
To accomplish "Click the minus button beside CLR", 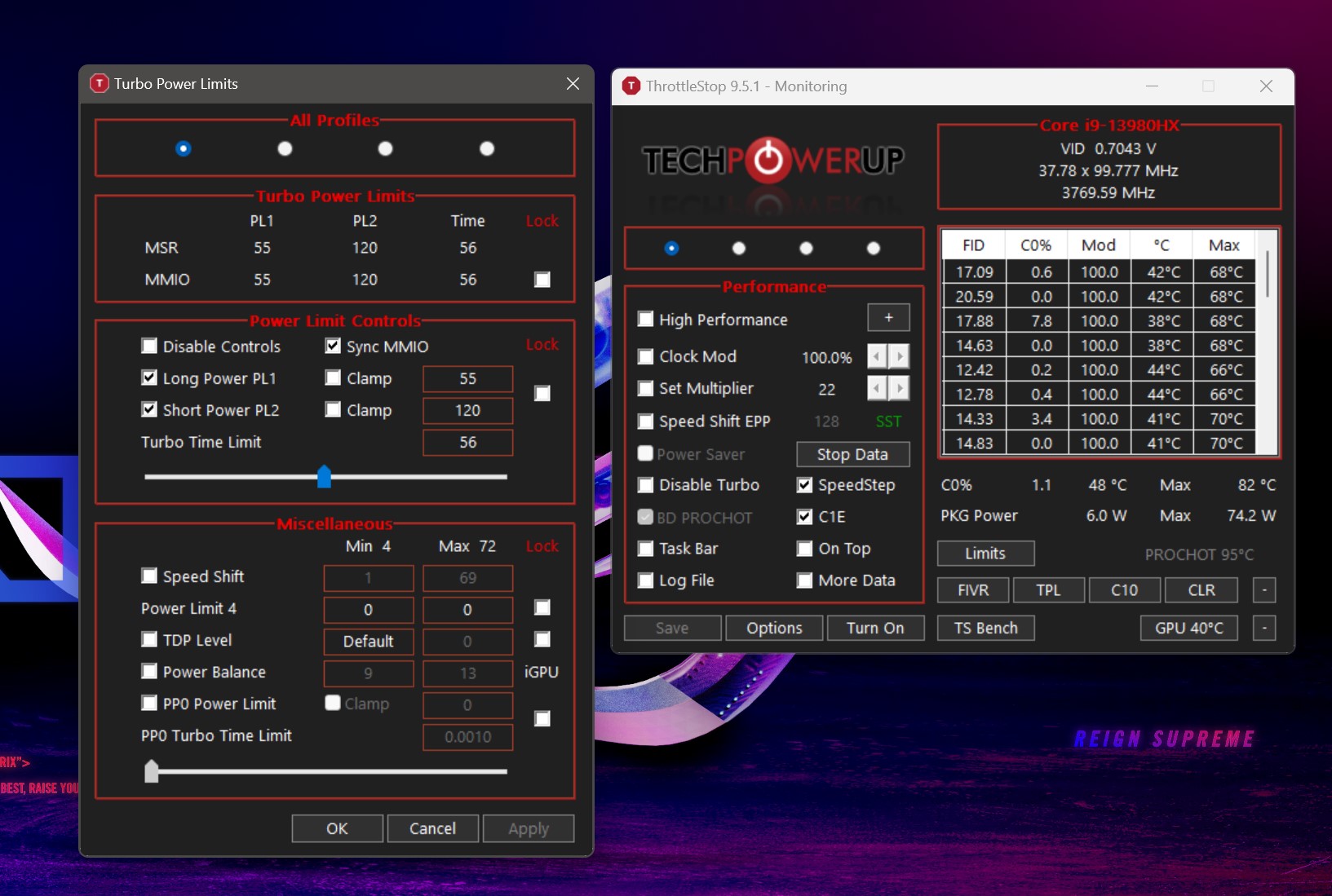I will pyautogui.click(x=1264, y=589).
